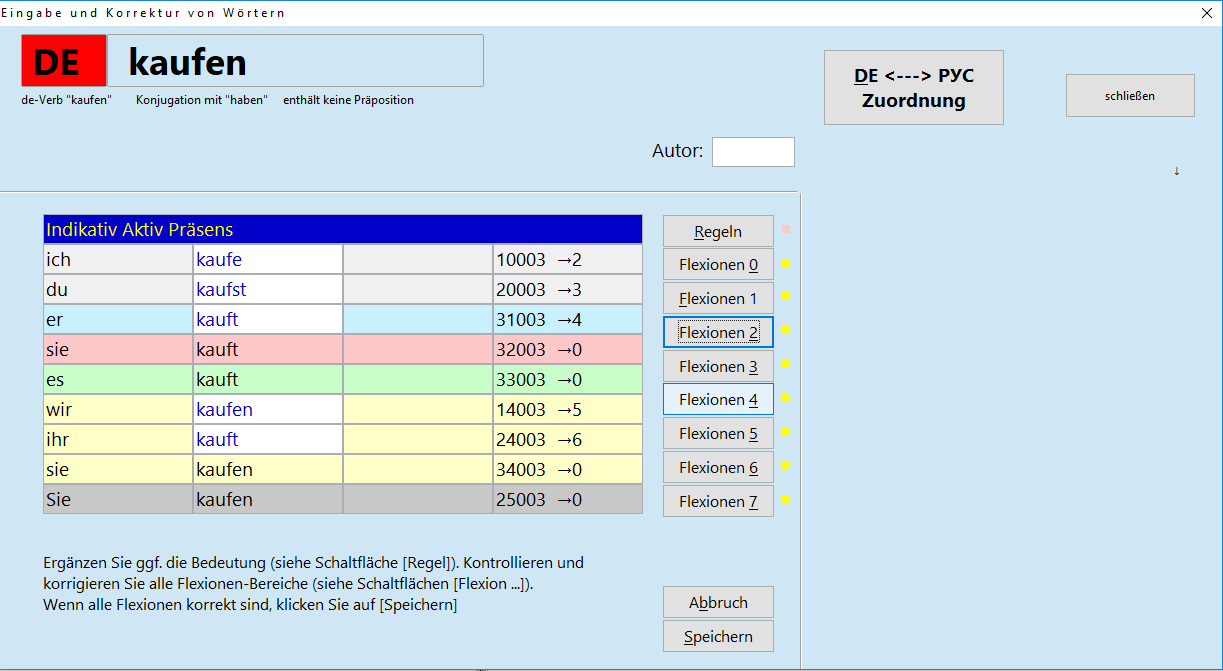Edit the 'kaufst' form for du
This screenshot has height=671, width=1223.
click(267, 290)
